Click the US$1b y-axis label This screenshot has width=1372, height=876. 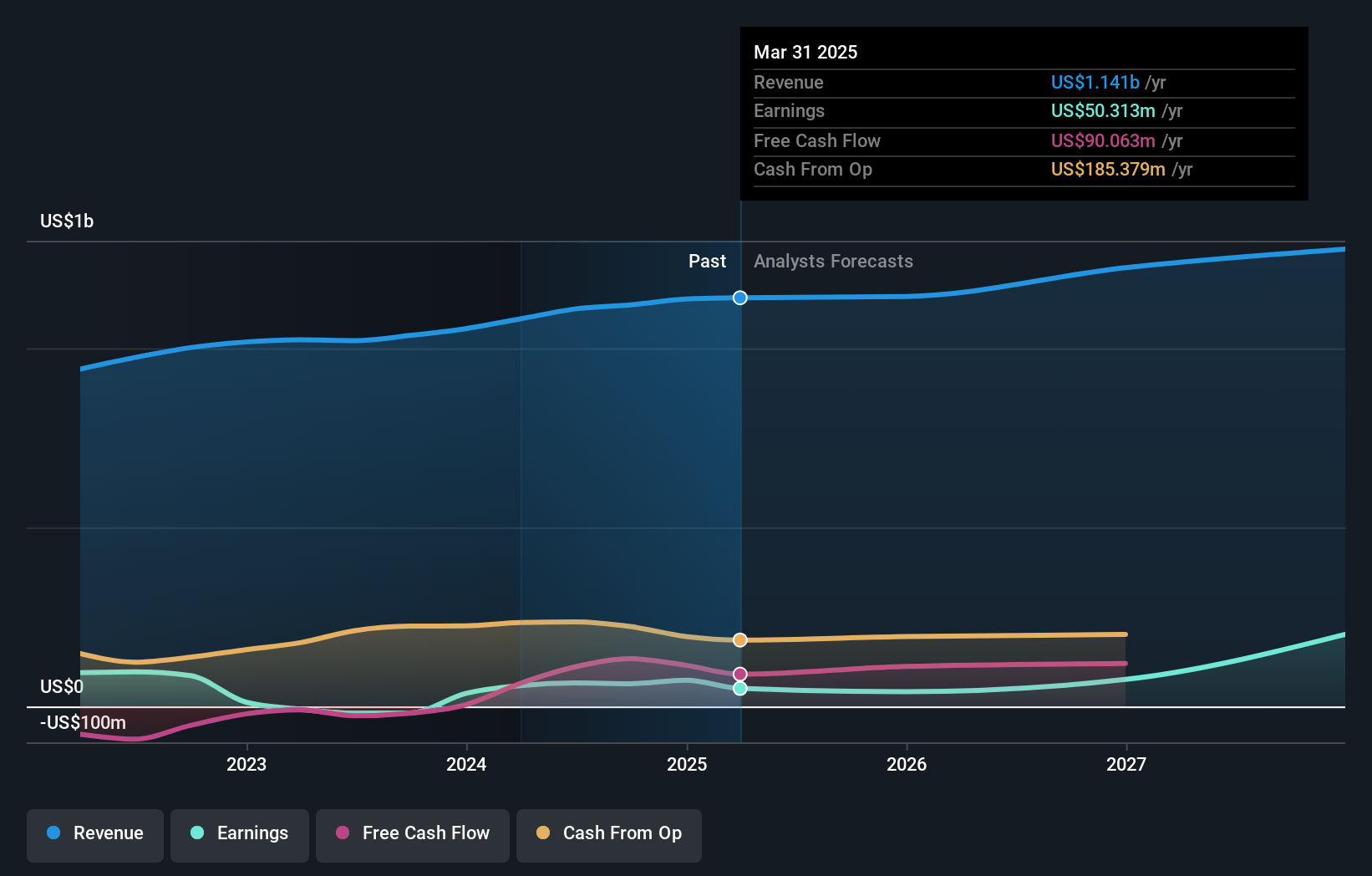[67, 221]
